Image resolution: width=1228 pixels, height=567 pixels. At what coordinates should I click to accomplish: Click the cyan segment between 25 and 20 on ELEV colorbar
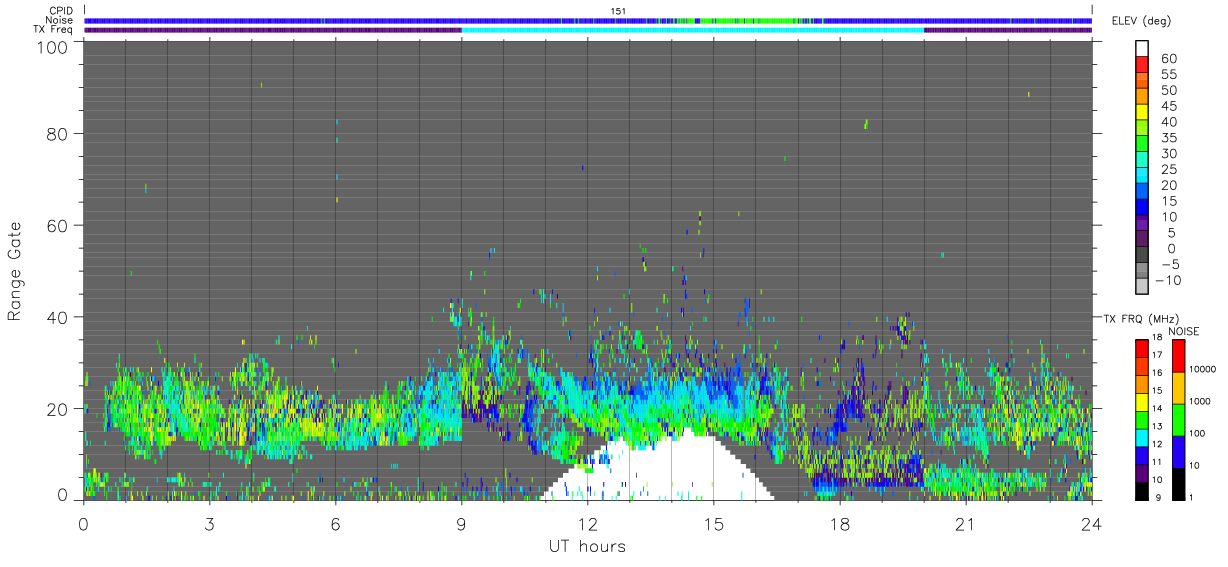tap(1142, 176)
